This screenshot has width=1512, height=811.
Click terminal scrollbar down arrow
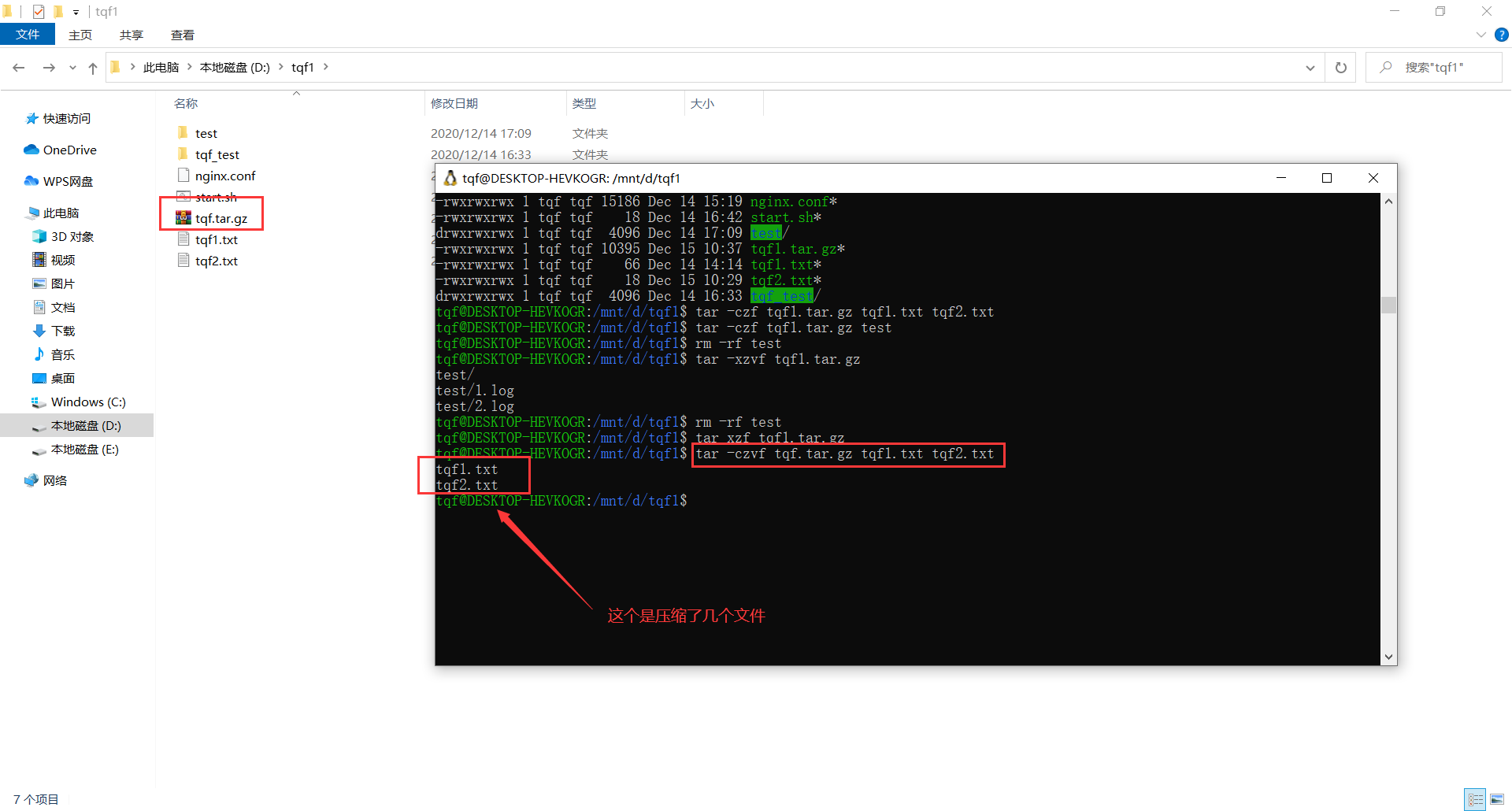tap(1389, 657)
